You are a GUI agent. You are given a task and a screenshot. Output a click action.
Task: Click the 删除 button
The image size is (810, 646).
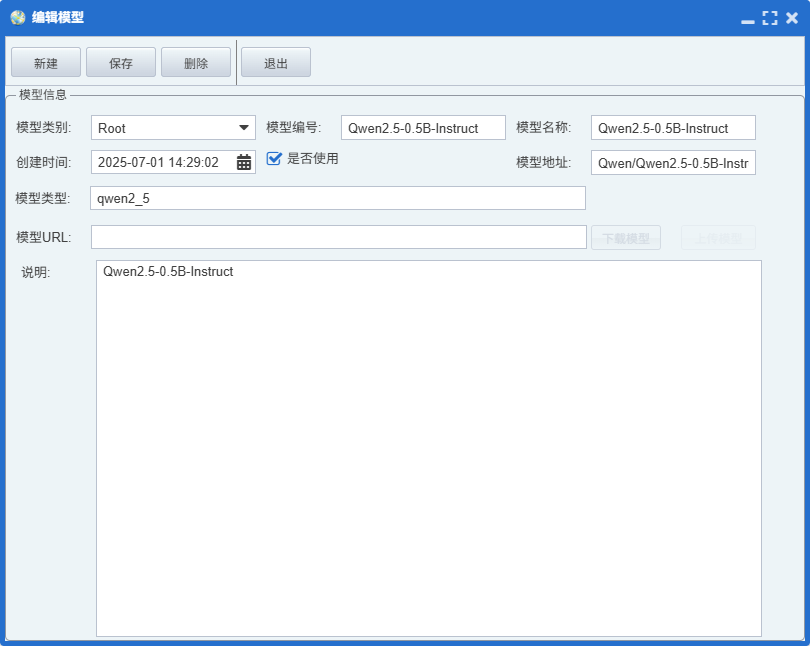pos(196,62)
